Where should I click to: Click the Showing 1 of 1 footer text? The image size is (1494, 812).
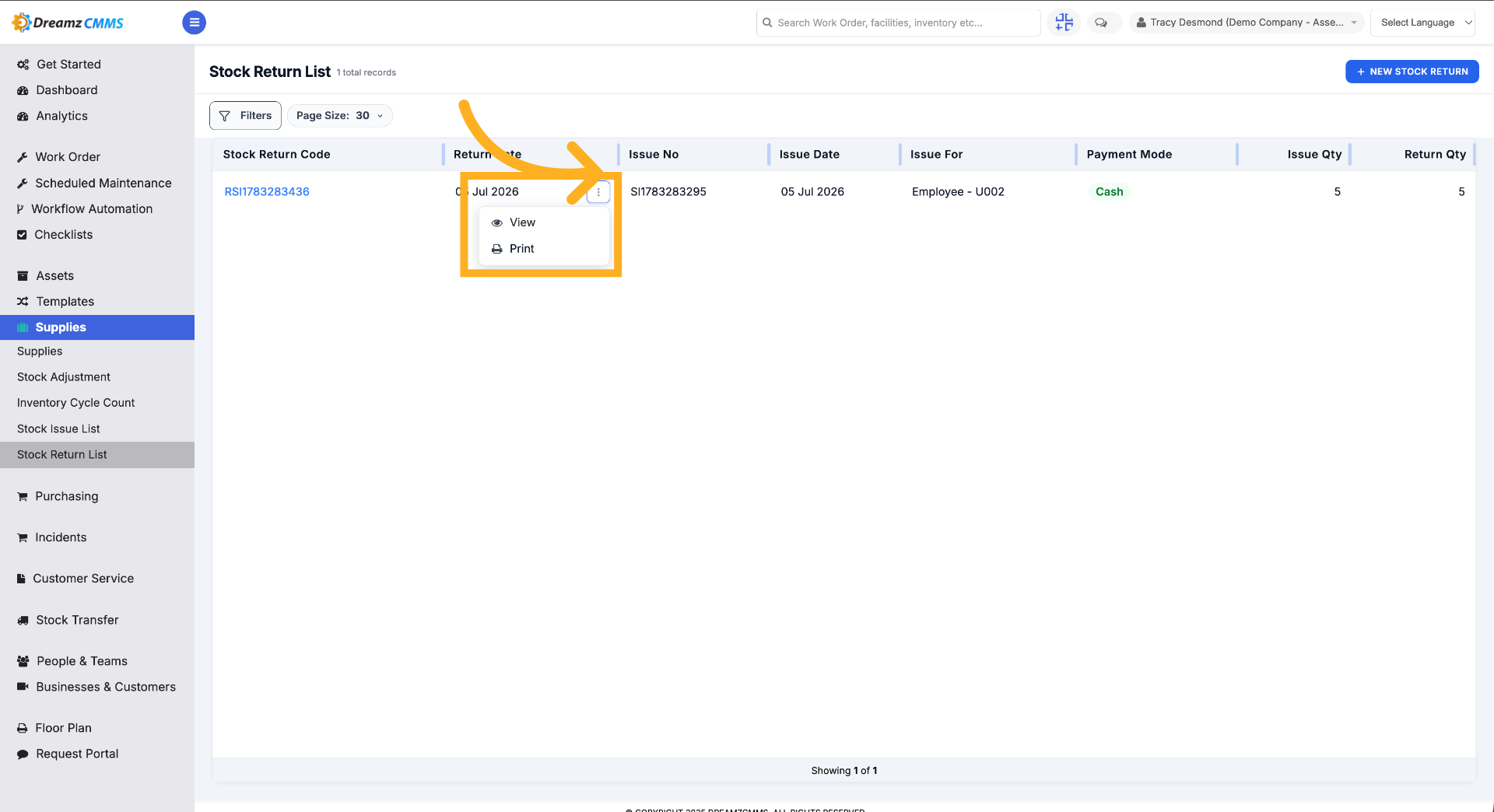click(844, 771)
